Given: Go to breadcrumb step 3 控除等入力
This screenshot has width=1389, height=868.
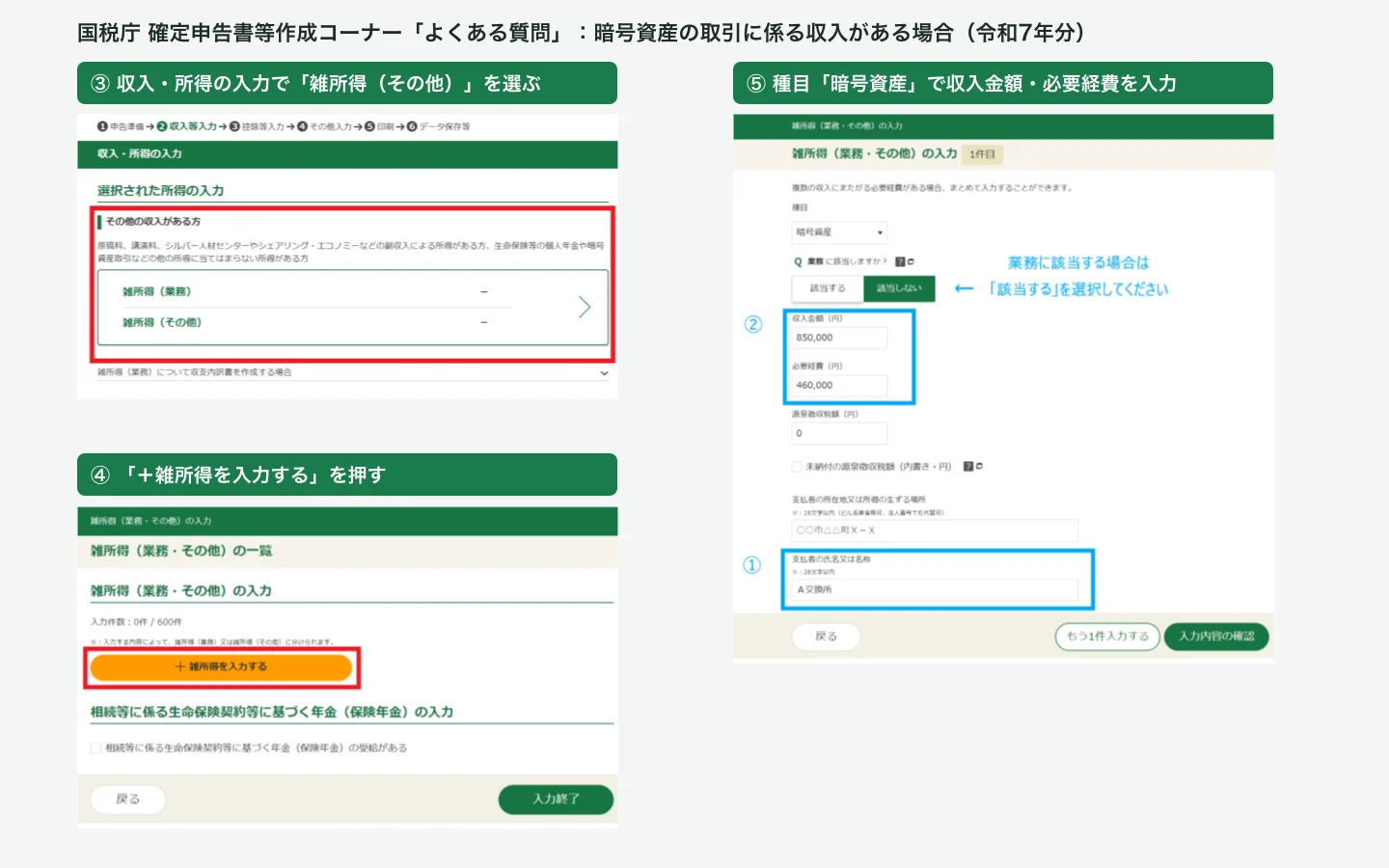Looking at the screenshot, I should point(257,126).
